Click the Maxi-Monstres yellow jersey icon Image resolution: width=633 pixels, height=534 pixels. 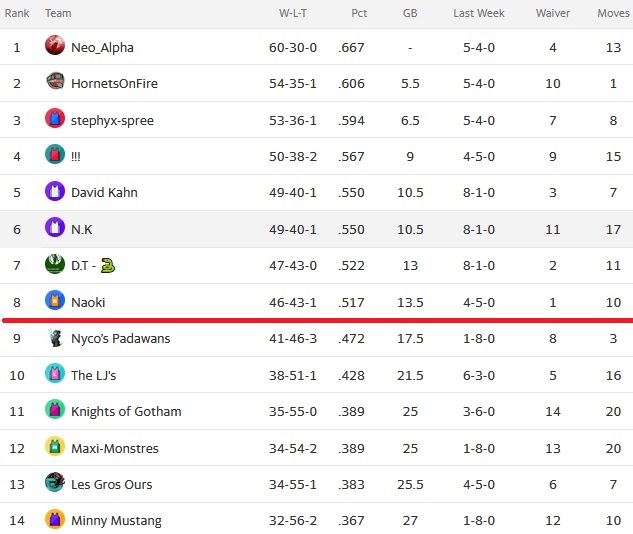pos(55,446)
